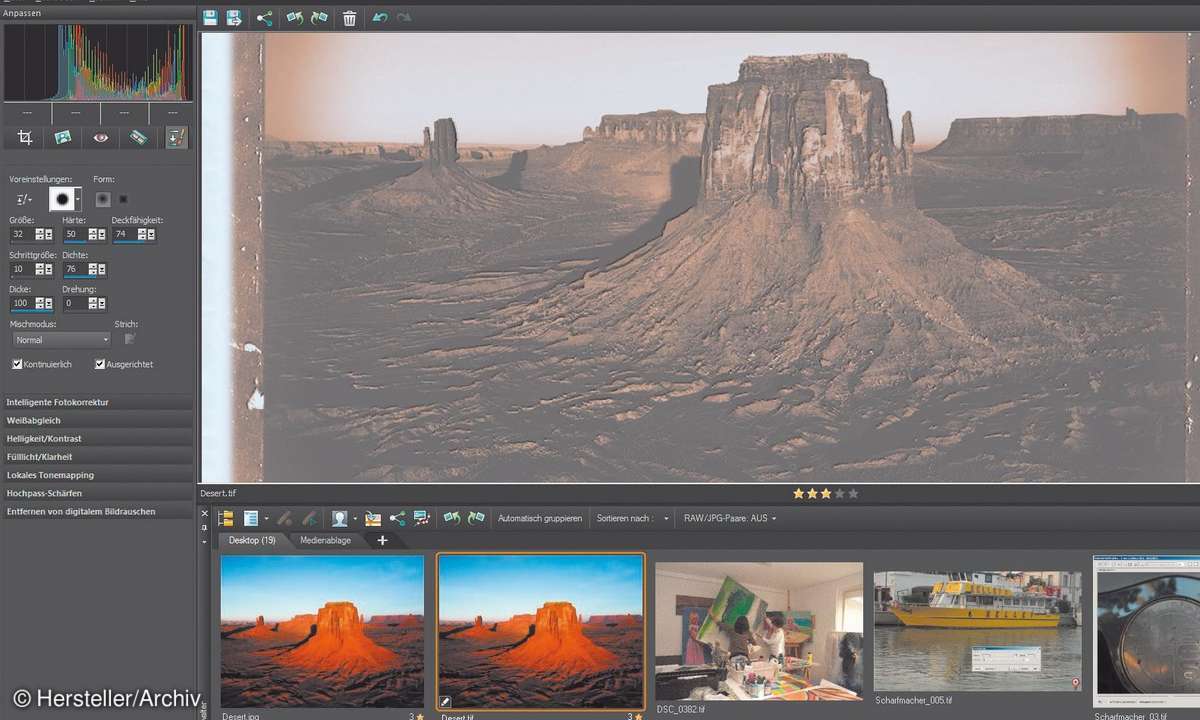Image resolution: width=1200 pixels, height=720 pixels.
Task: Select the clone brush tool icon
Action: coord(176,138)
